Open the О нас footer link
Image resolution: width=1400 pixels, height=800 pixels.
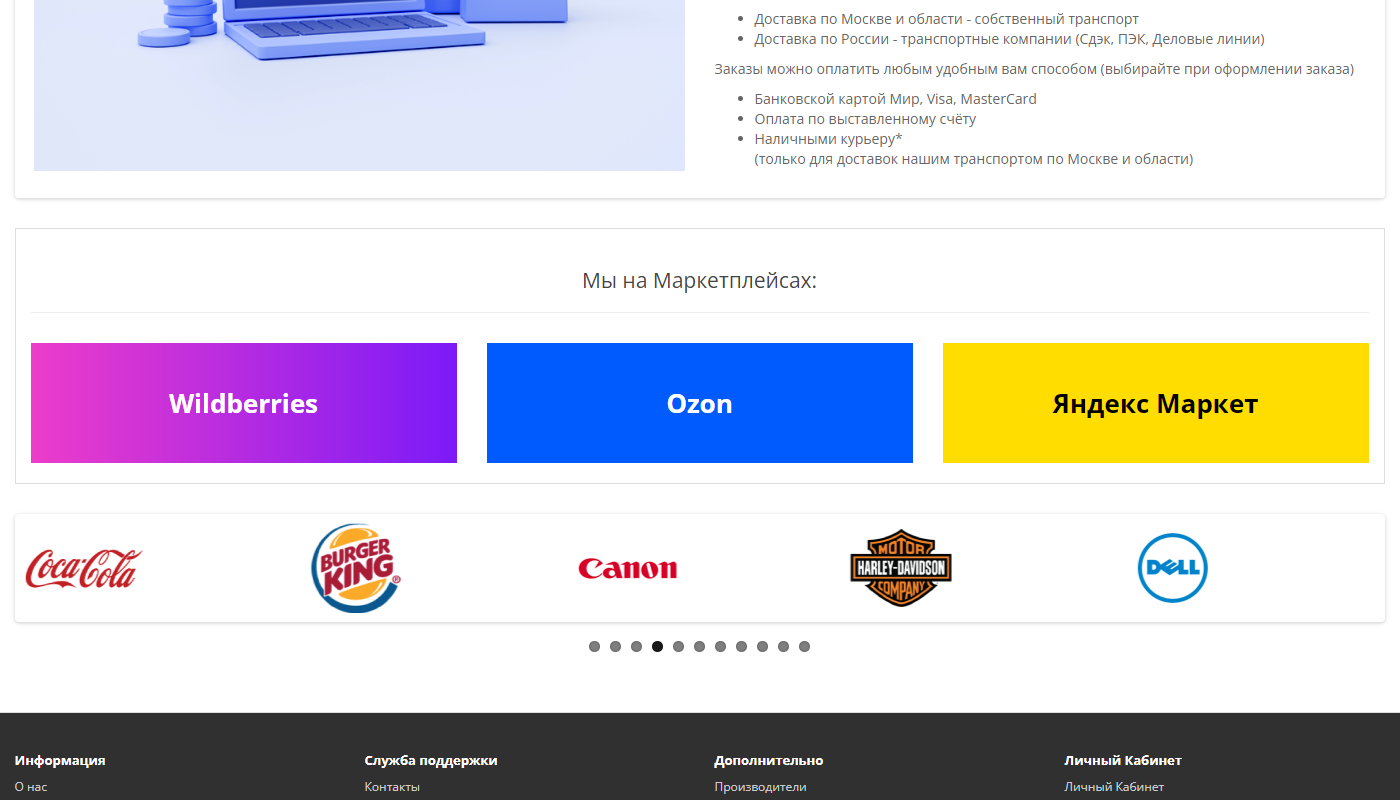click(x=31, y=787)
